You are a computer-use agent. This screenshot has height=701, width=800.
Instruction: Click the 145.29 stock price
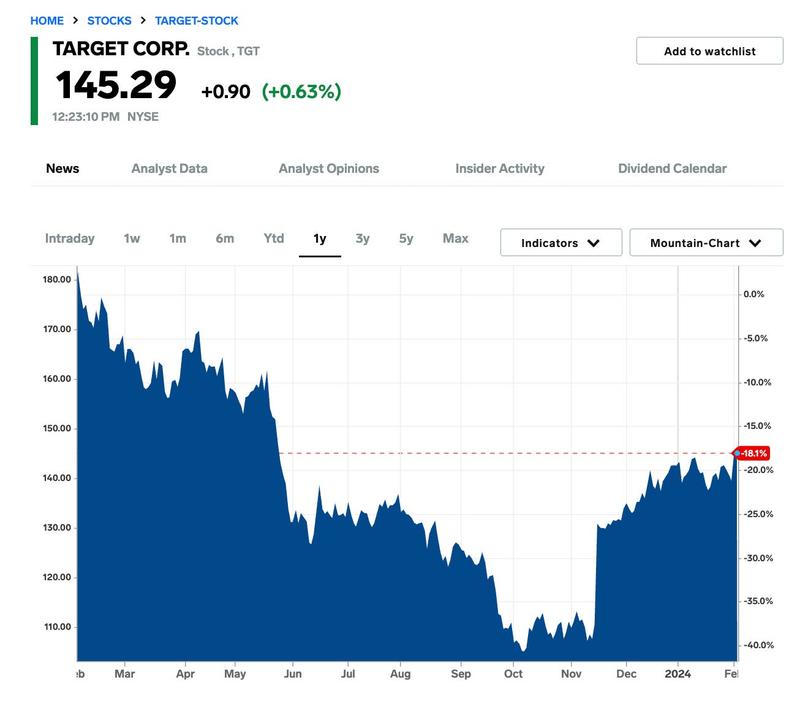click(116, 85)
